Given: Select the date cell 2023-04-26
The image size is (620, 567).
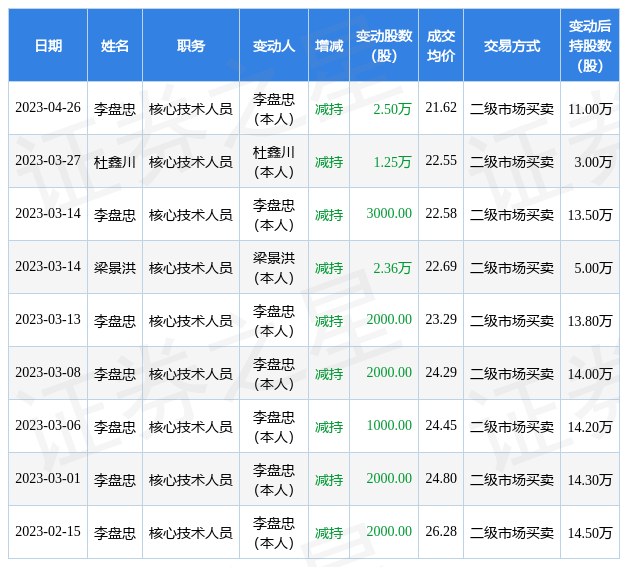Looking at the screenshot, I should coord(48,108).
